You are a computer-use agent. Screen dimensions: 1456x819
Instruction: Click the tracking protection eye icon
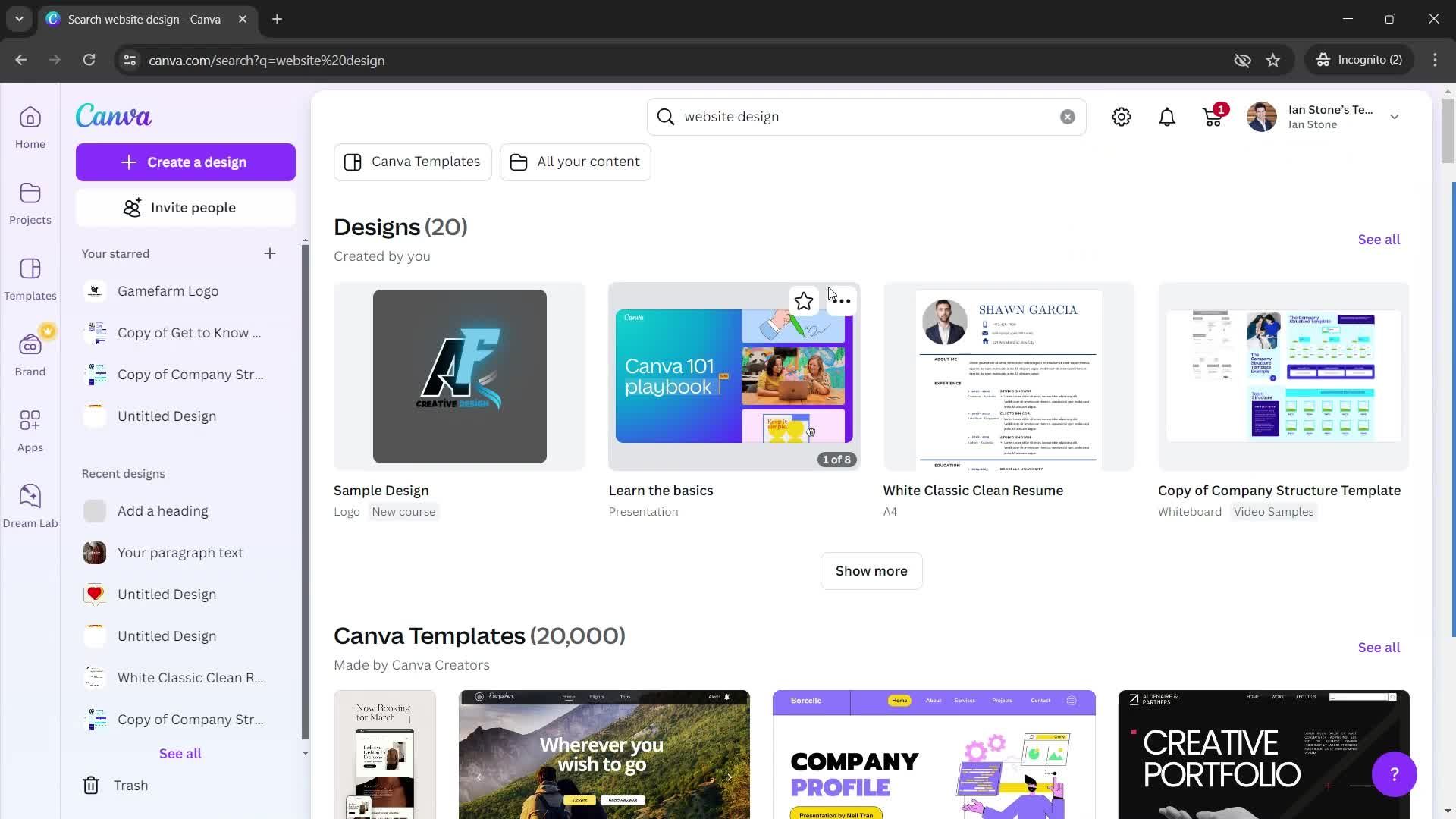(x=1242, y=60)
